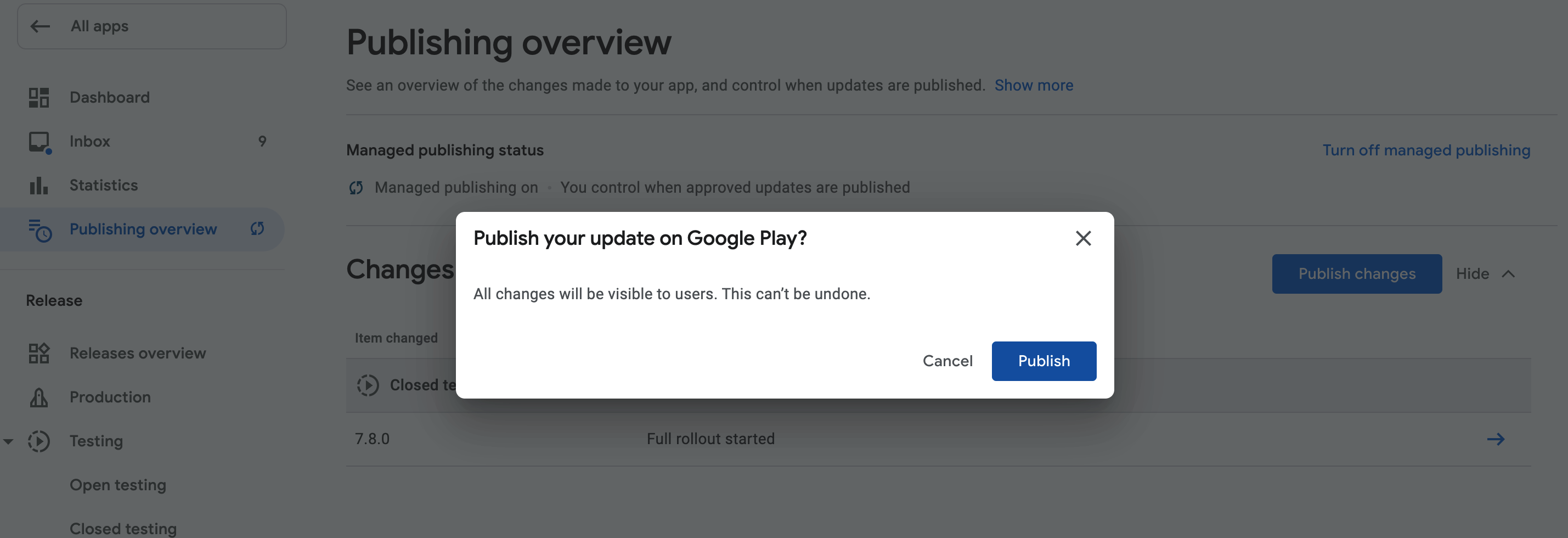The width and height of the screenshot is (1568, 538).
Task: Click the Item changed column header
Action: point(396,338)
